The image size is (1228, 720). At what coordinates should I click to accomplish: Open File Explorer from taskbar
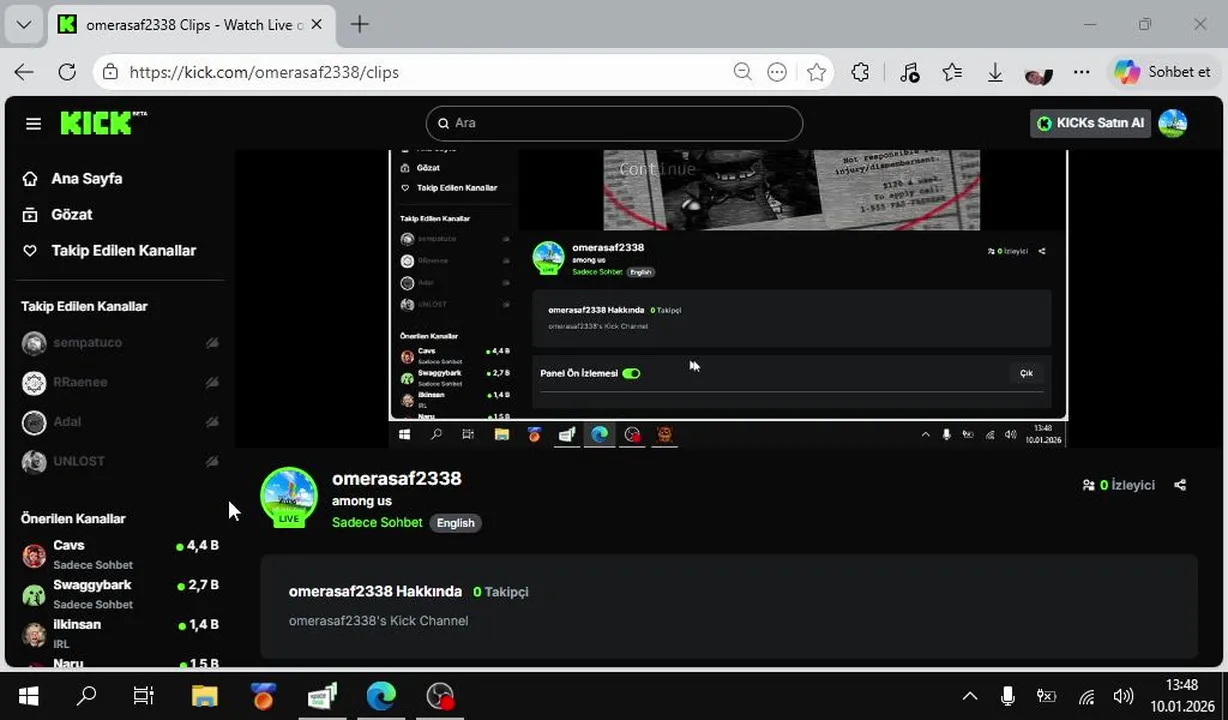[204, 696]
